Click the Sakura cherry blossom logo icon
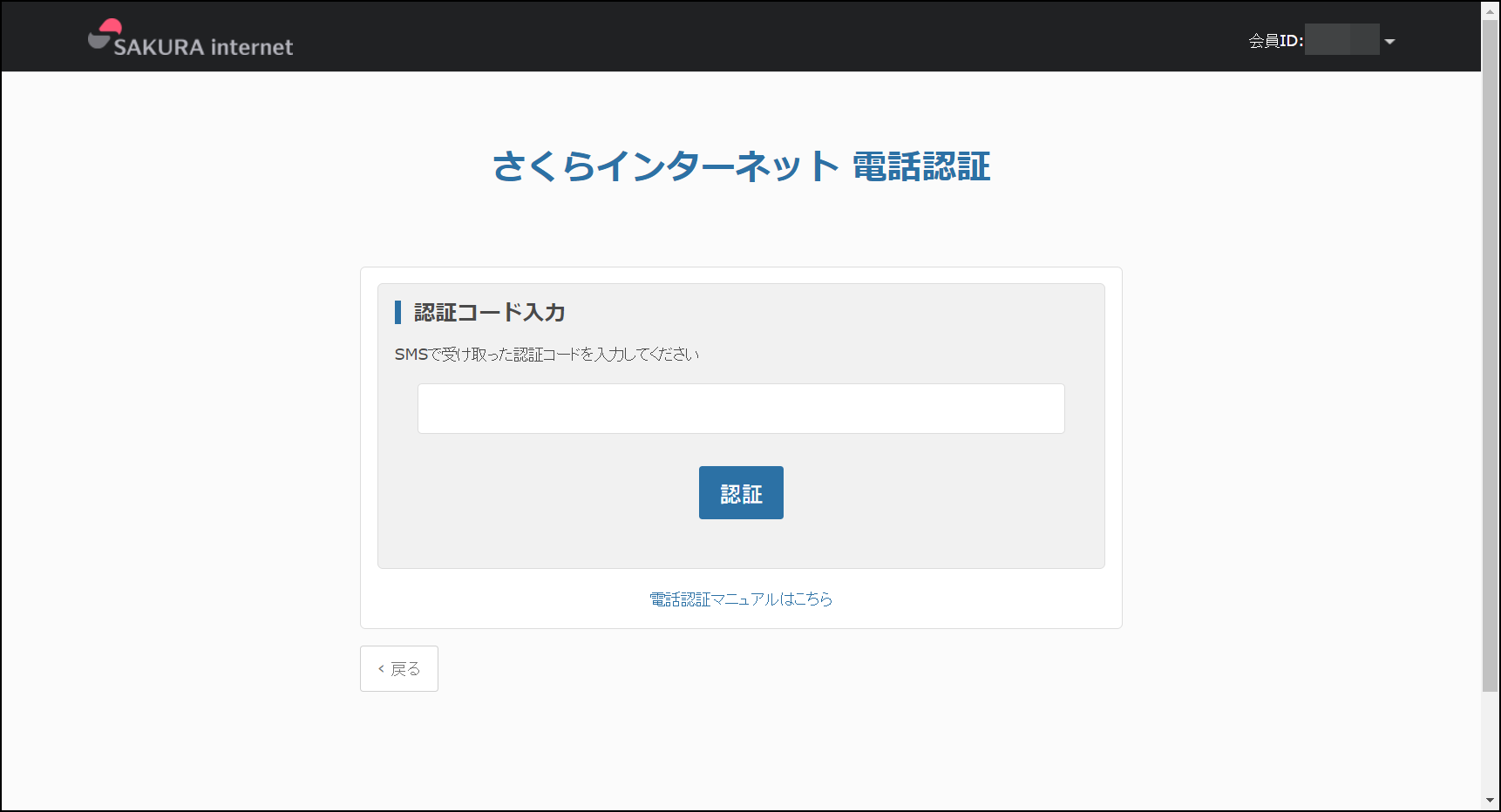The height and width of the screenshot is (812, 1501). click(x=105, y=34)
